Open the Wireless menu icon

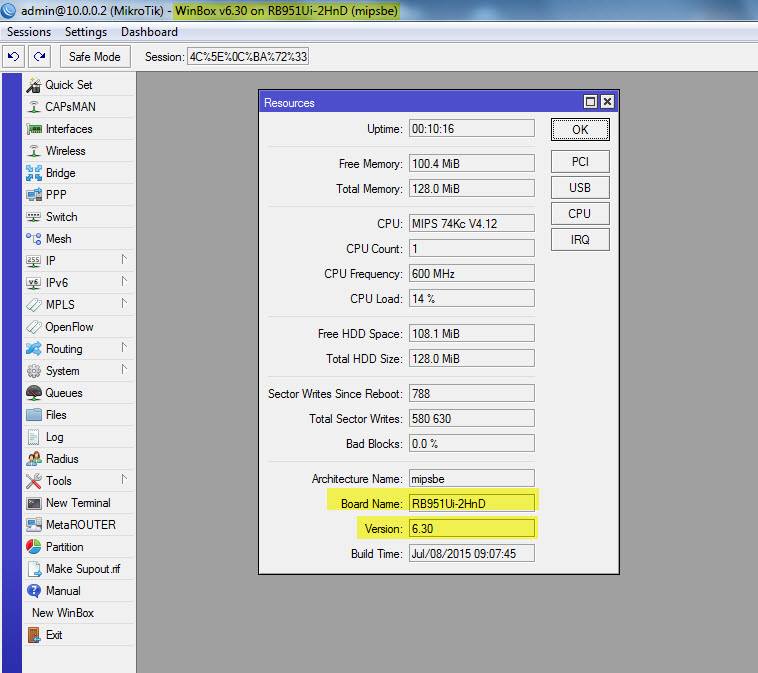[33, 151]
